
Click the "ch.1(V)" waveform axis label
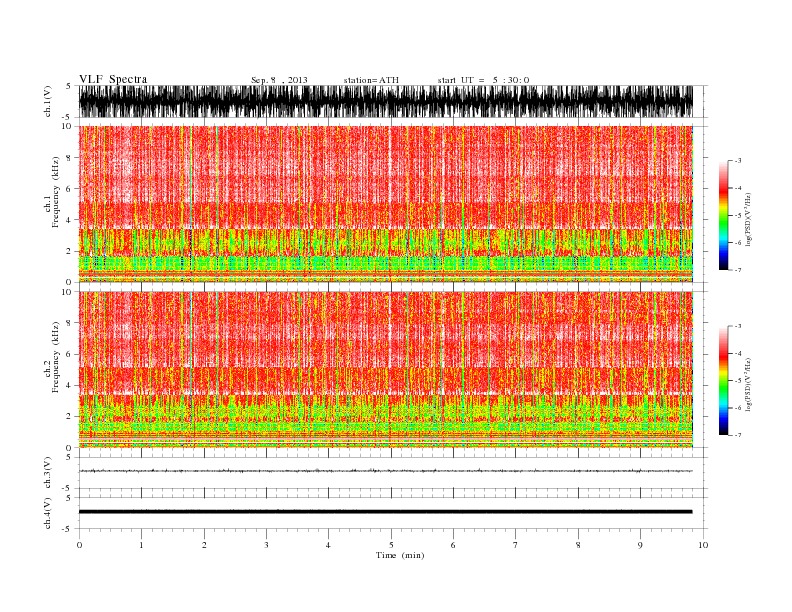tap(48, 101)
